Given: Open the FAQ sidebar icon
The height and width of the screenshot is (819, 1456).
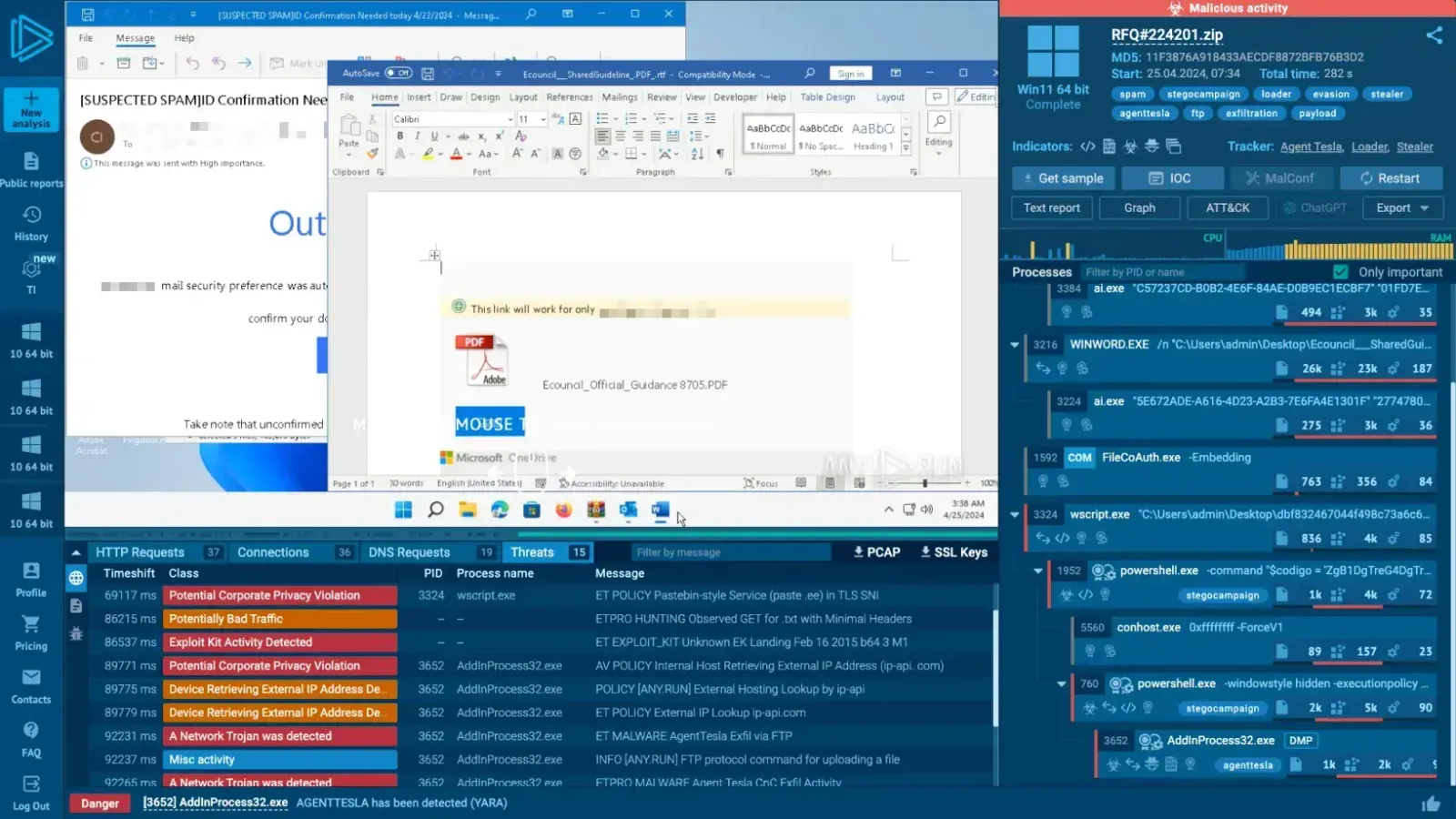Looking at the screenshot, I should 31,739.
